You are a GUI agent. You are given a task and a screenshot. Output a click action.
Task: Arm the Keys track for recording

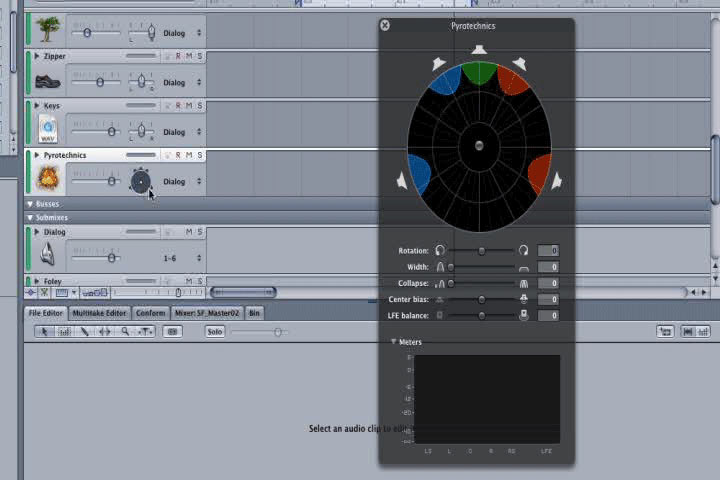pos(178,106)
